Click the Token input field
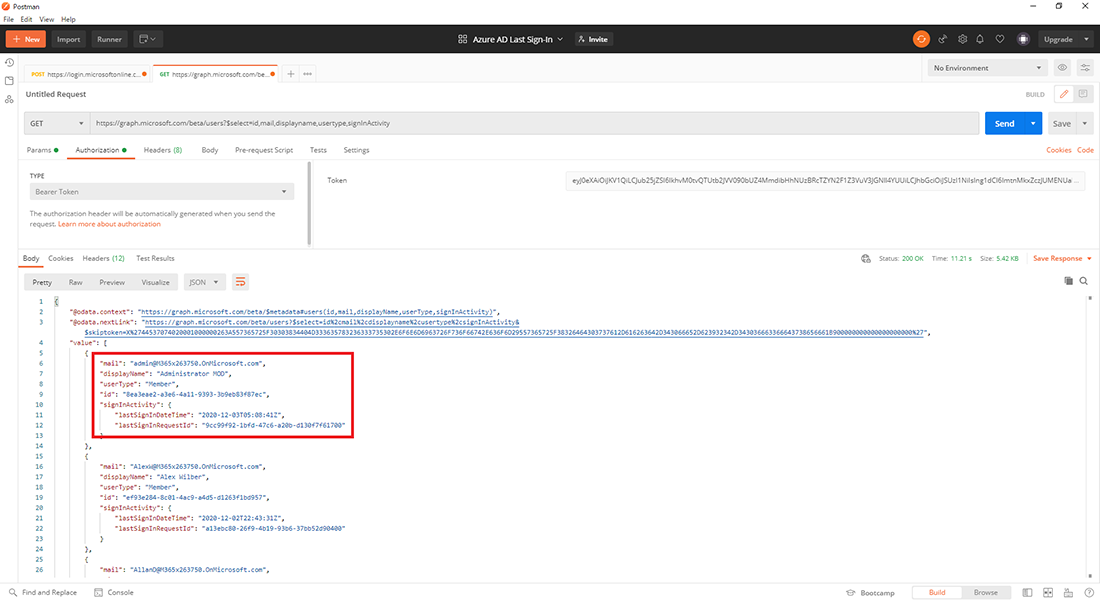The width and height of the screenshot is (1100, 602). click(825, 181)
